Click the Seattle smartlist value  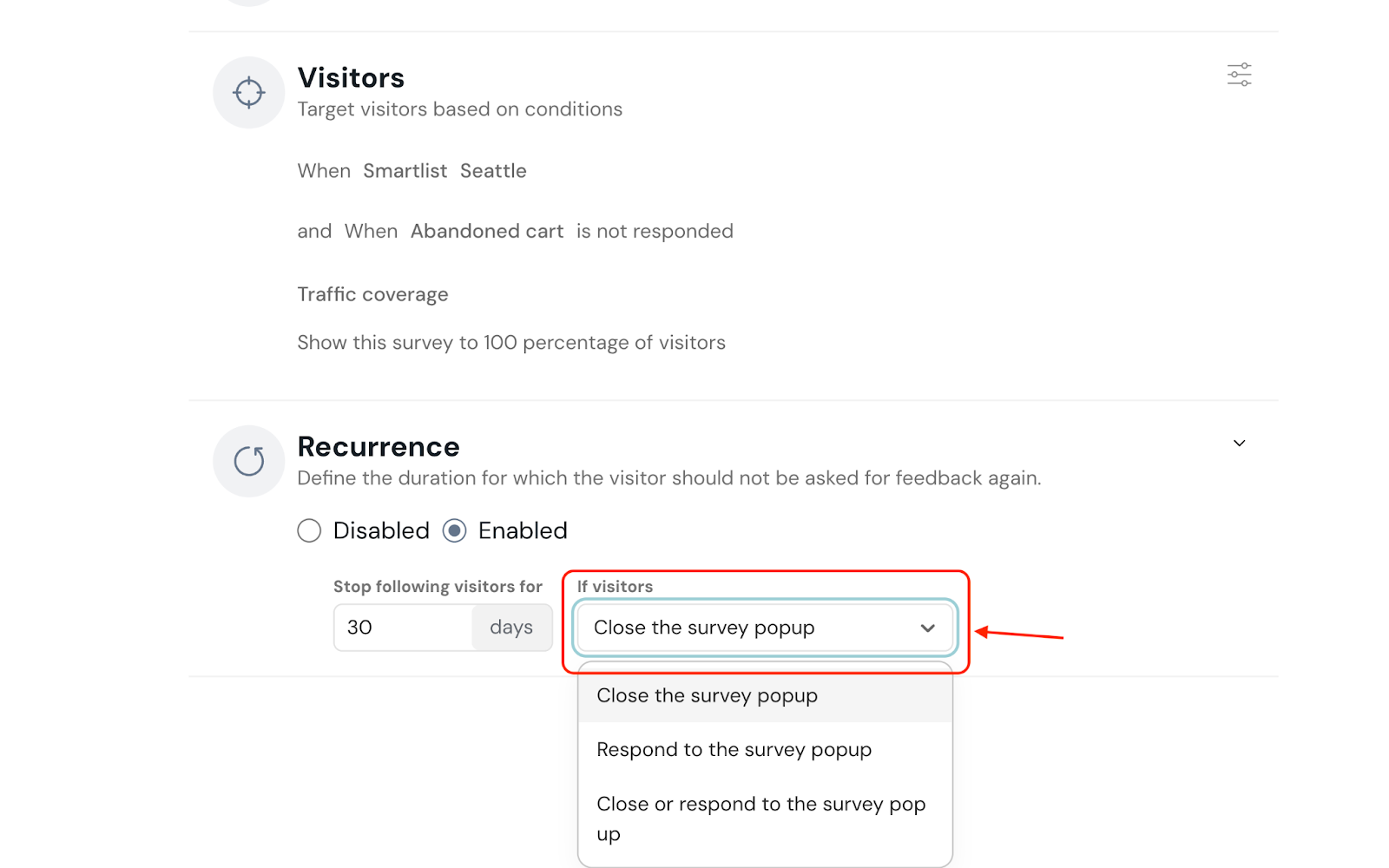point(493,171)
